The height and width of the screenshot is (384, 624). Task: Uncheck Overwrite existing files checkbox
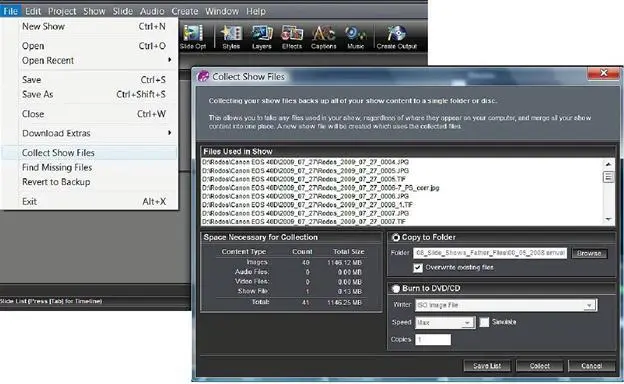click(x=417, y=268)
